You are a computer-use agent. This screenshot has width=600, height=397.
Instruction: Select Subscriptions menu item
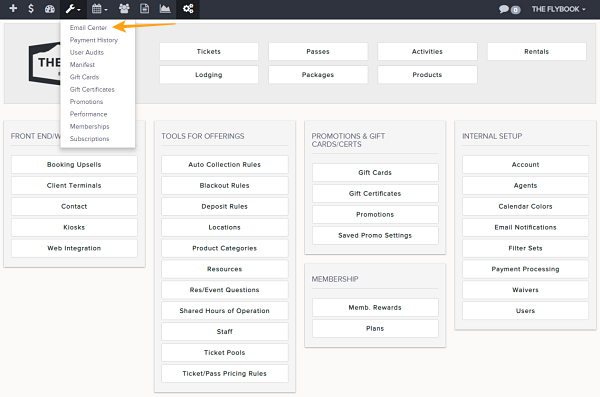tap(89, 139)
